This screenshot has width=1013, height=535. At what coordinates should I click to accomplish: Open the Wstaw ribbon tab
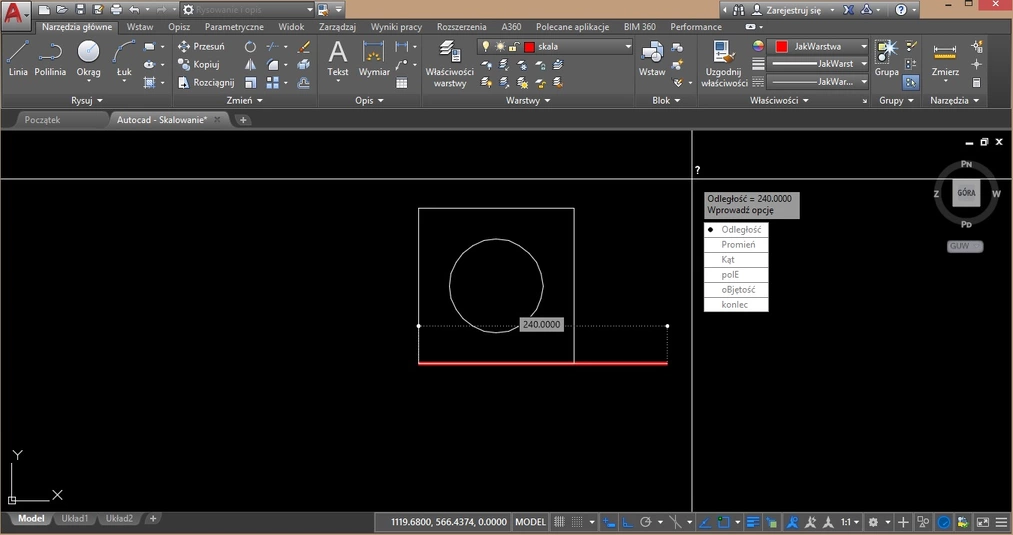coord(140,27)
